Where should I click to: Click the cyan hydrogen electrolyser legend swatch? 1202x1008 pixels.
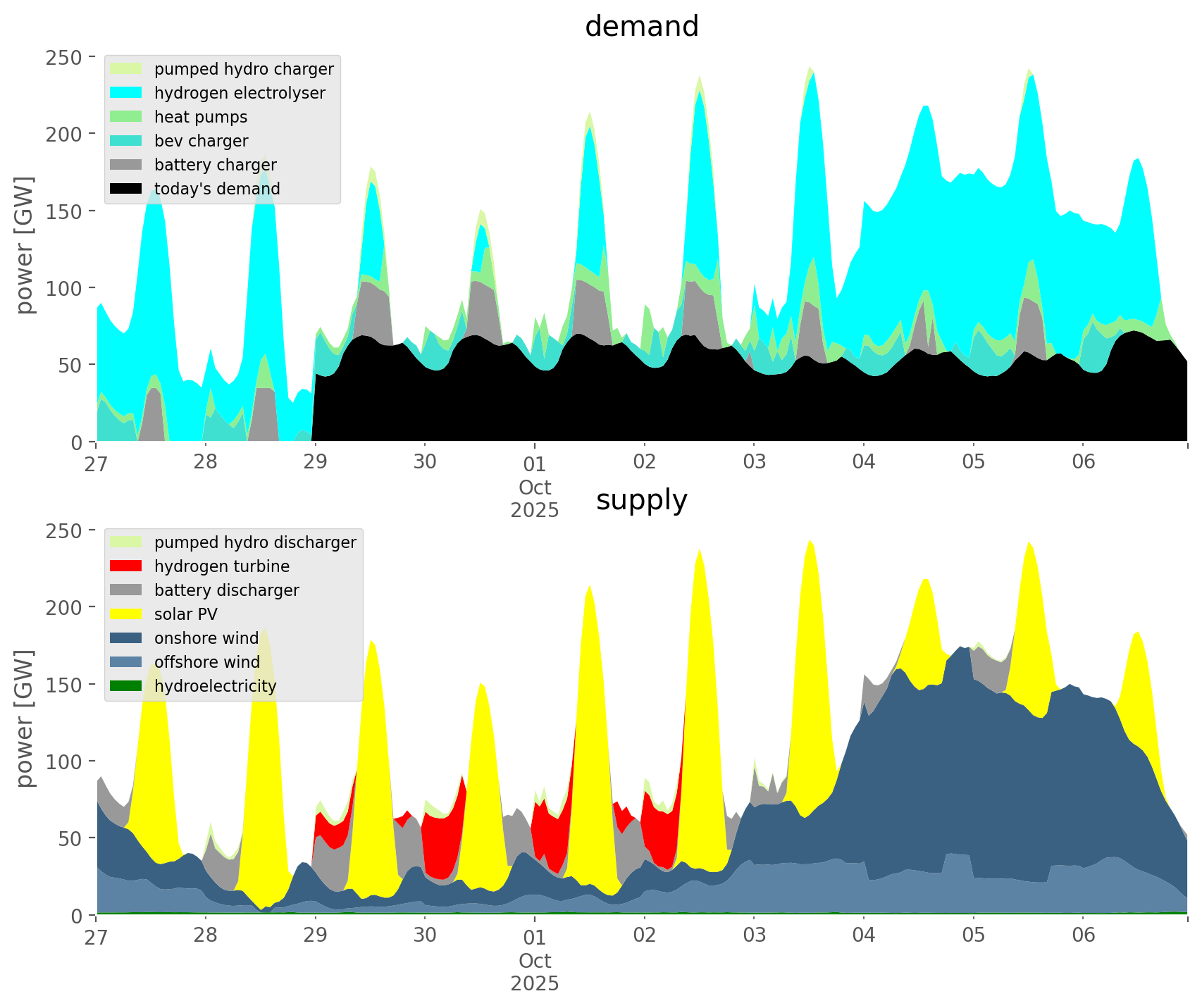pos(126,93)
